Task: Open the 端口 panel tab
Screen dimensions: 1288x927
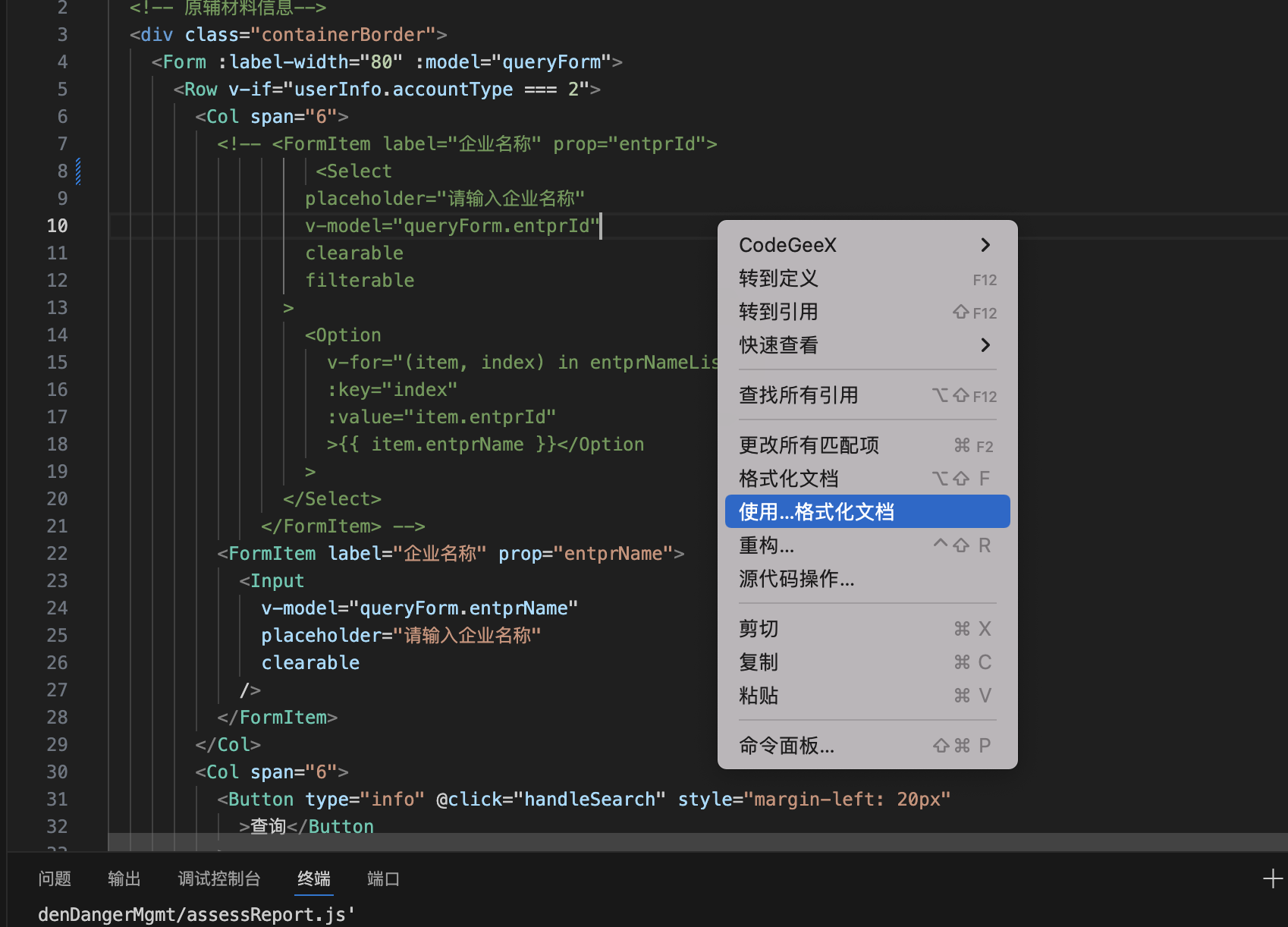Action: pyautogui.click(x=383, y=878)
